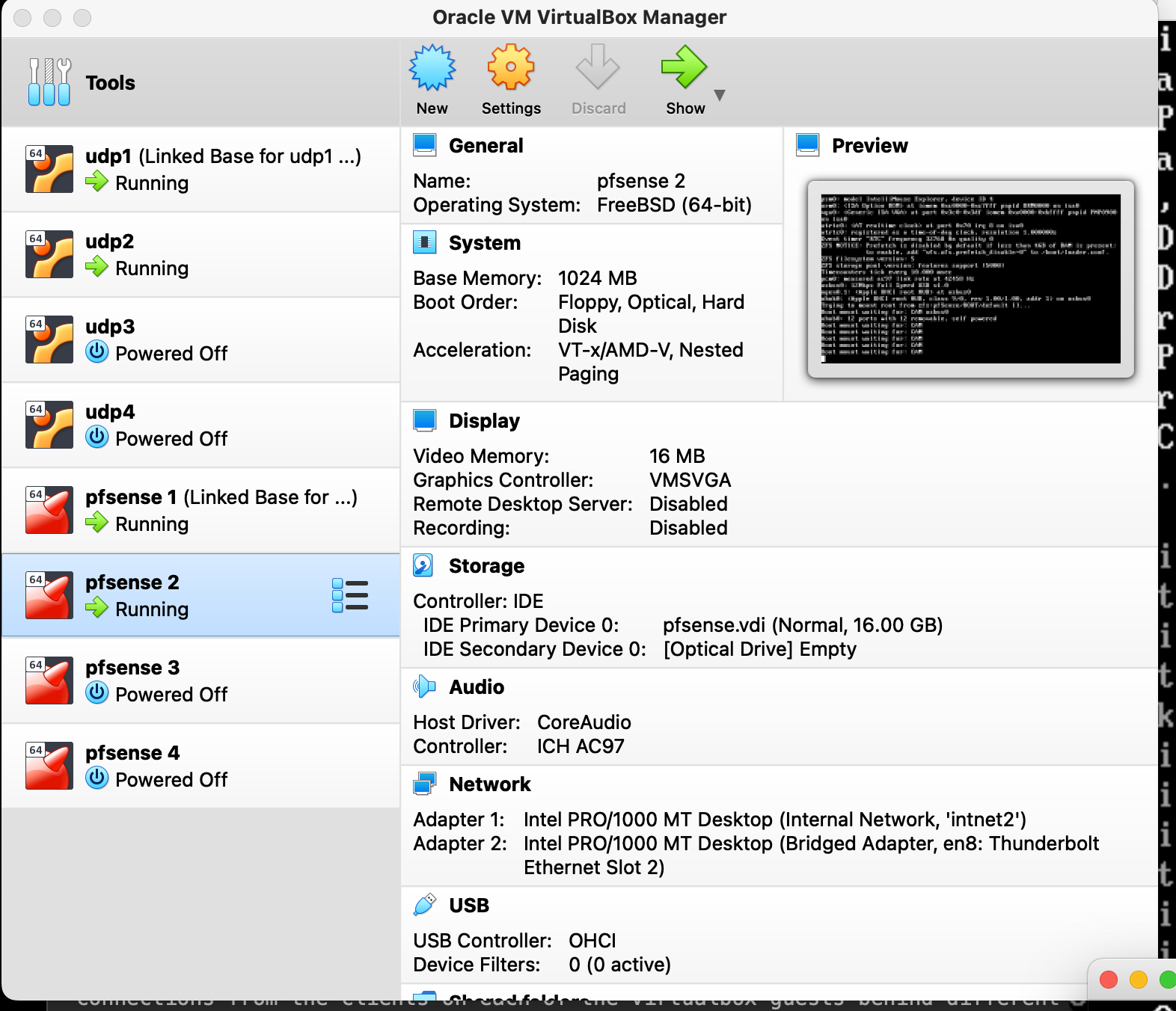The width and height of the screenshot is (1176, 1011).
Task: Click the Discard toolbar icon
Action: click(598, 67)
